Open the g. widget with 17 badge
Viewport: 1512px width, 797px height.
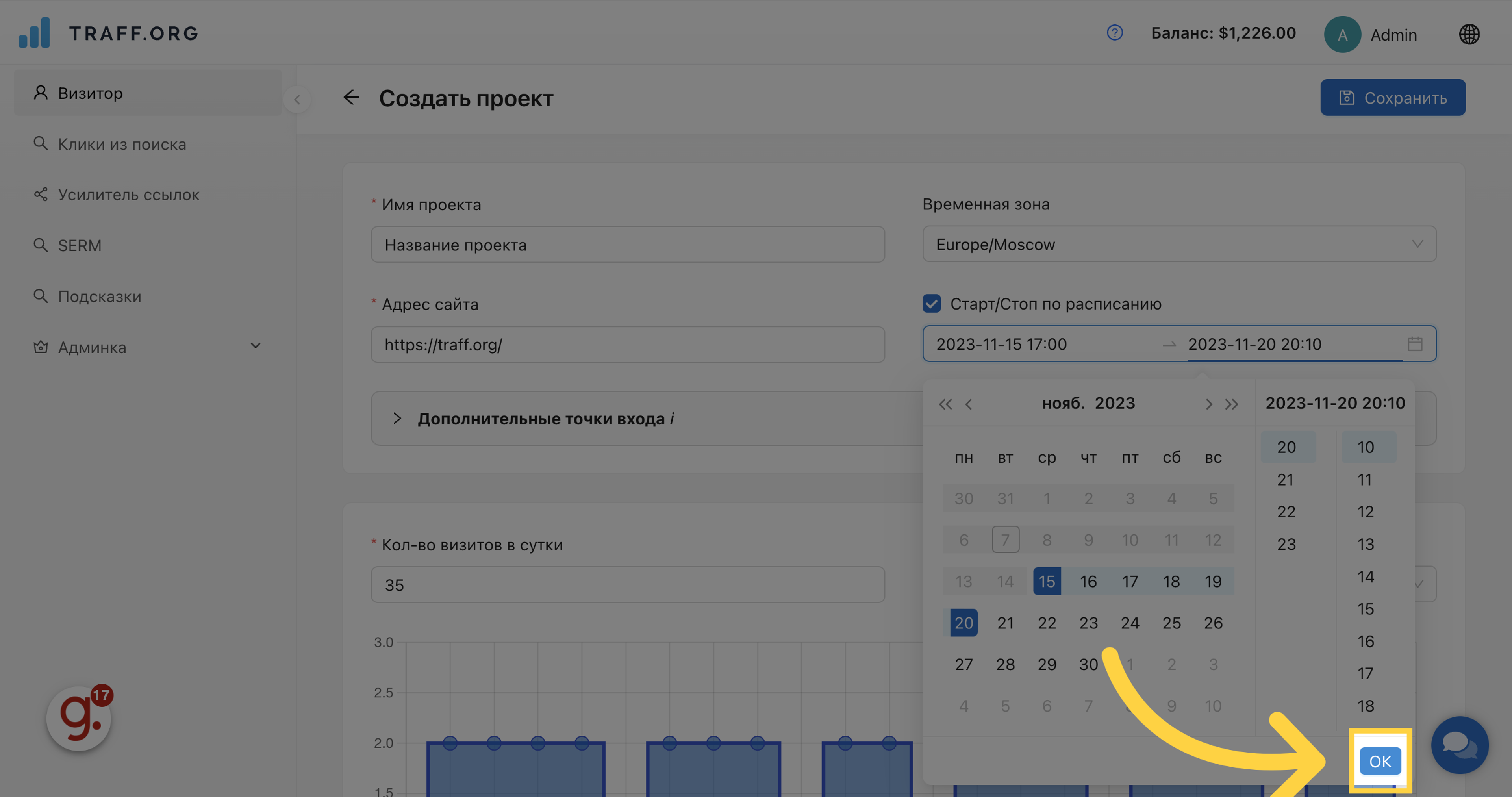coord(79,718)
